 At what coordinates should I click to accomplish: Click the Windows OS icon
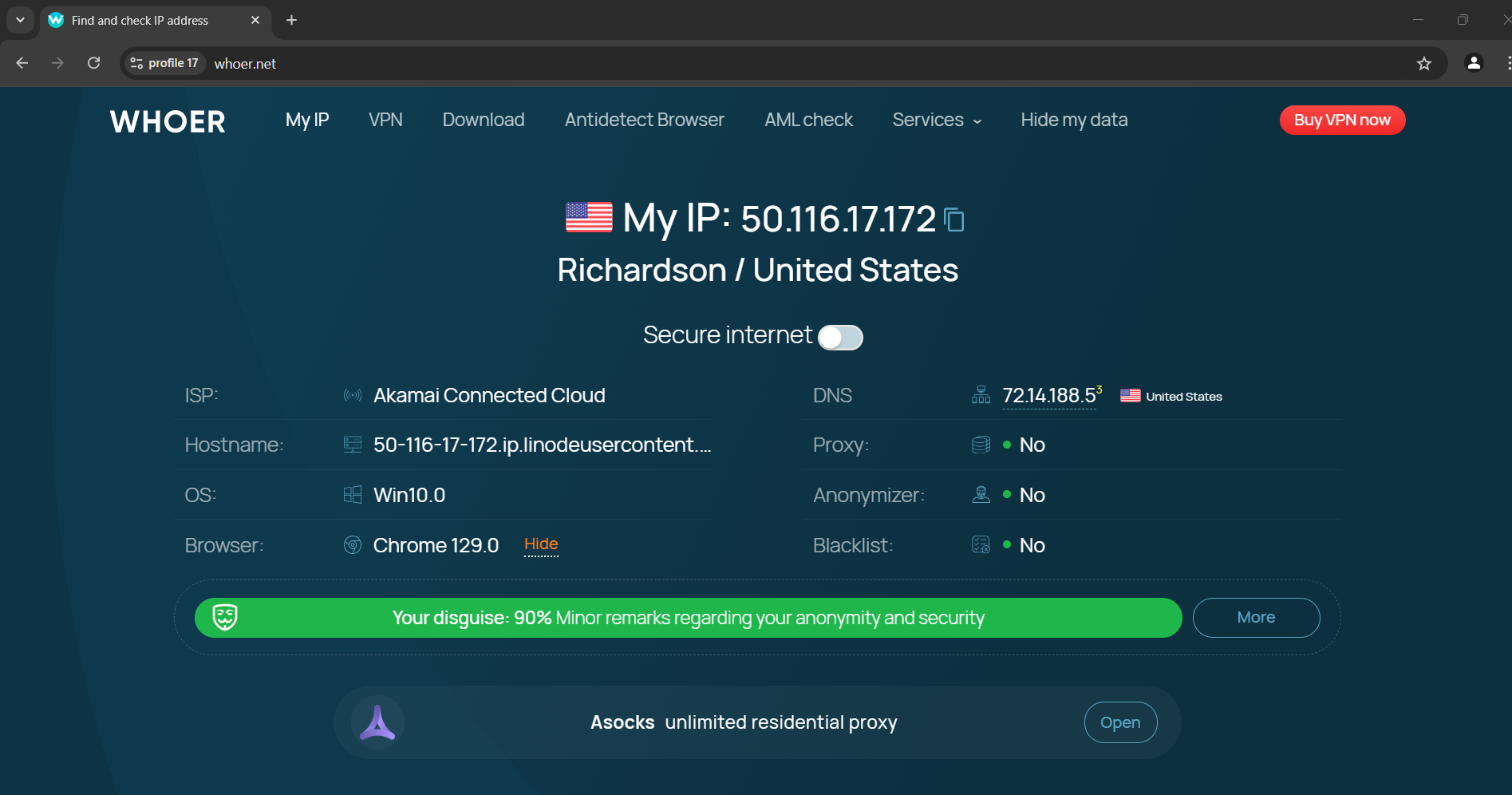click(353, 495)
